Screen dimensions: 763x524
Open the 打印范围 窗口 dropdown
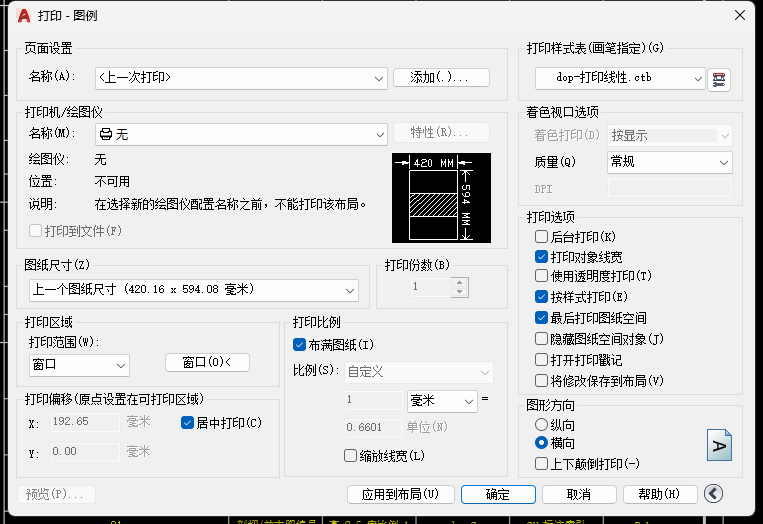coord(79,365)
